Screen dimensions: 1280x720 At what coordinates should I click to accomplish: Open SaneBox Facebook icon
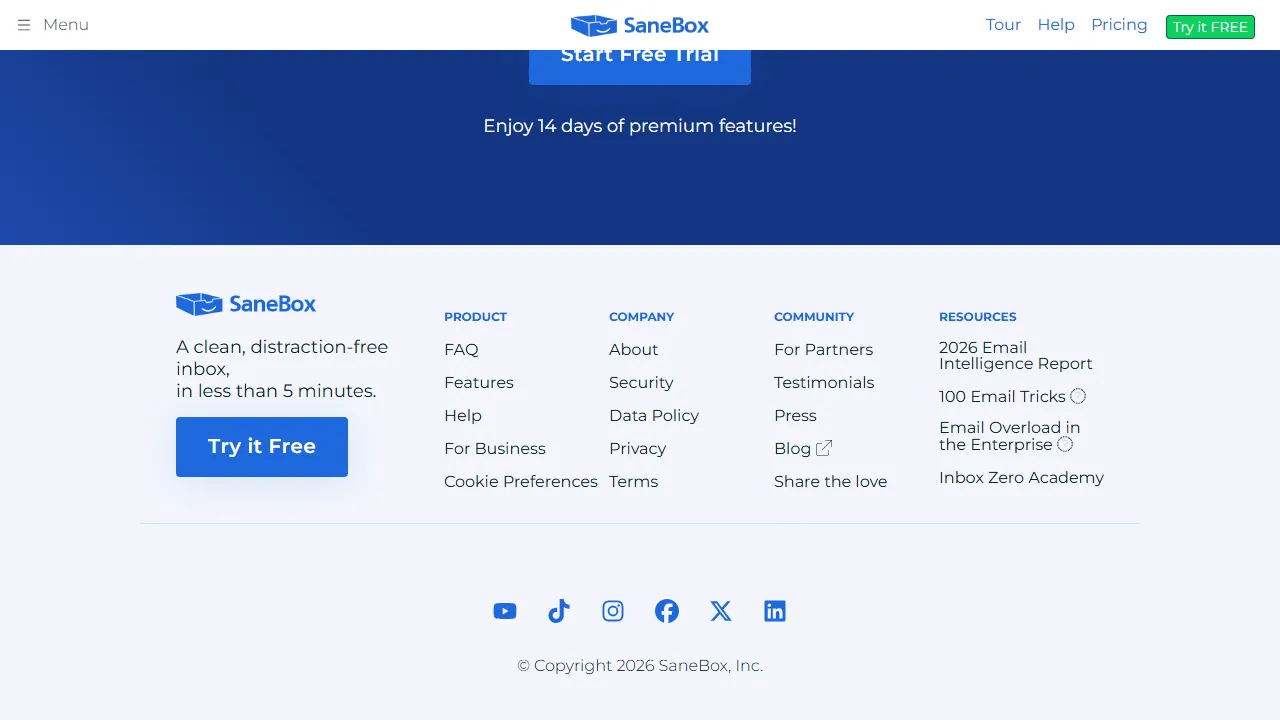[x=667, y=611]
